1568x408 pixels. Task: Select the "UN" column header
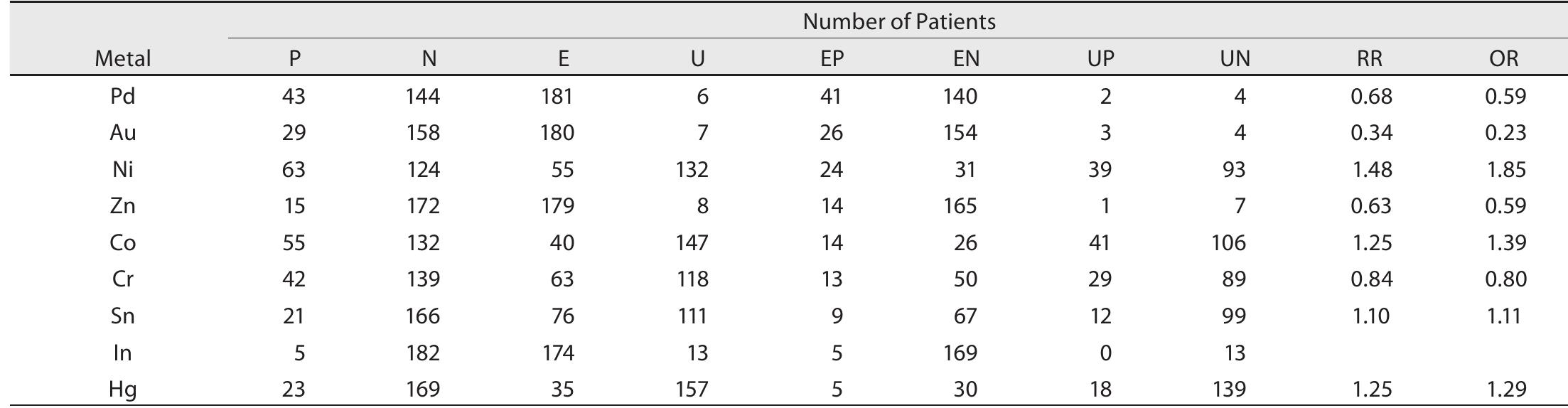point(1235,58)
